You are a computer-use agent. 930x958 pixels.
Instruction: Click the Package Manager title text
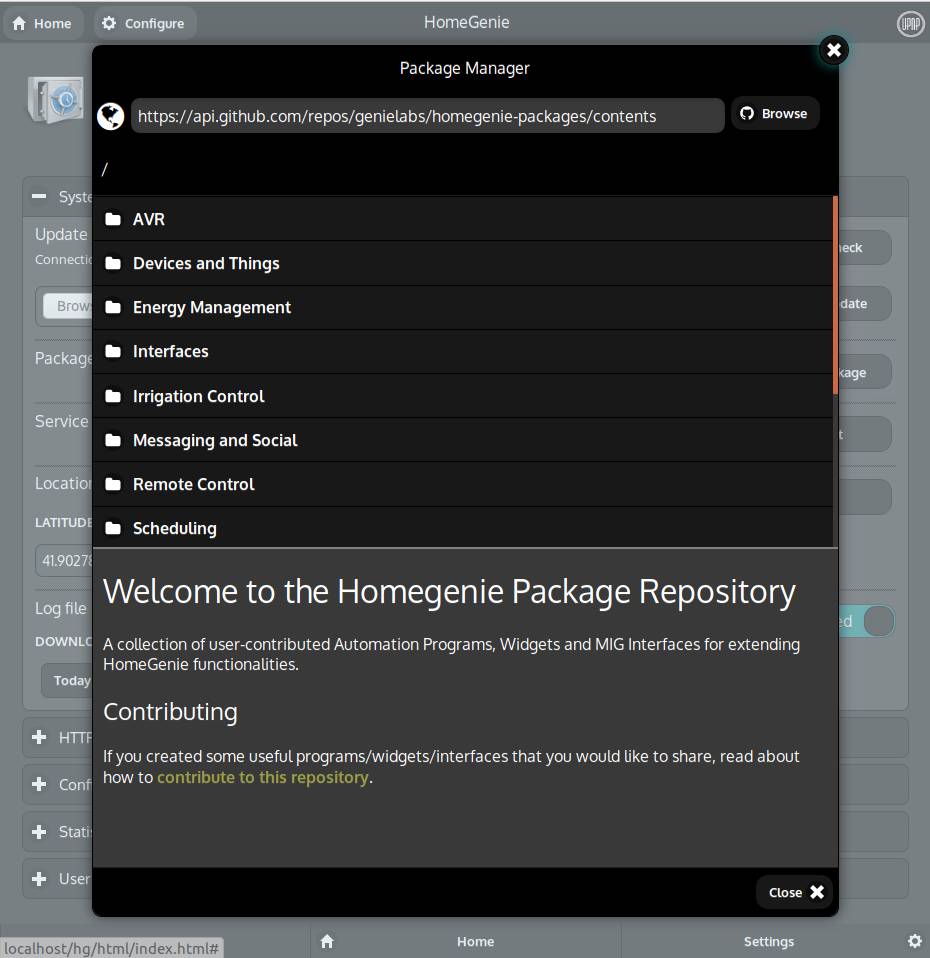coord(464,68)
